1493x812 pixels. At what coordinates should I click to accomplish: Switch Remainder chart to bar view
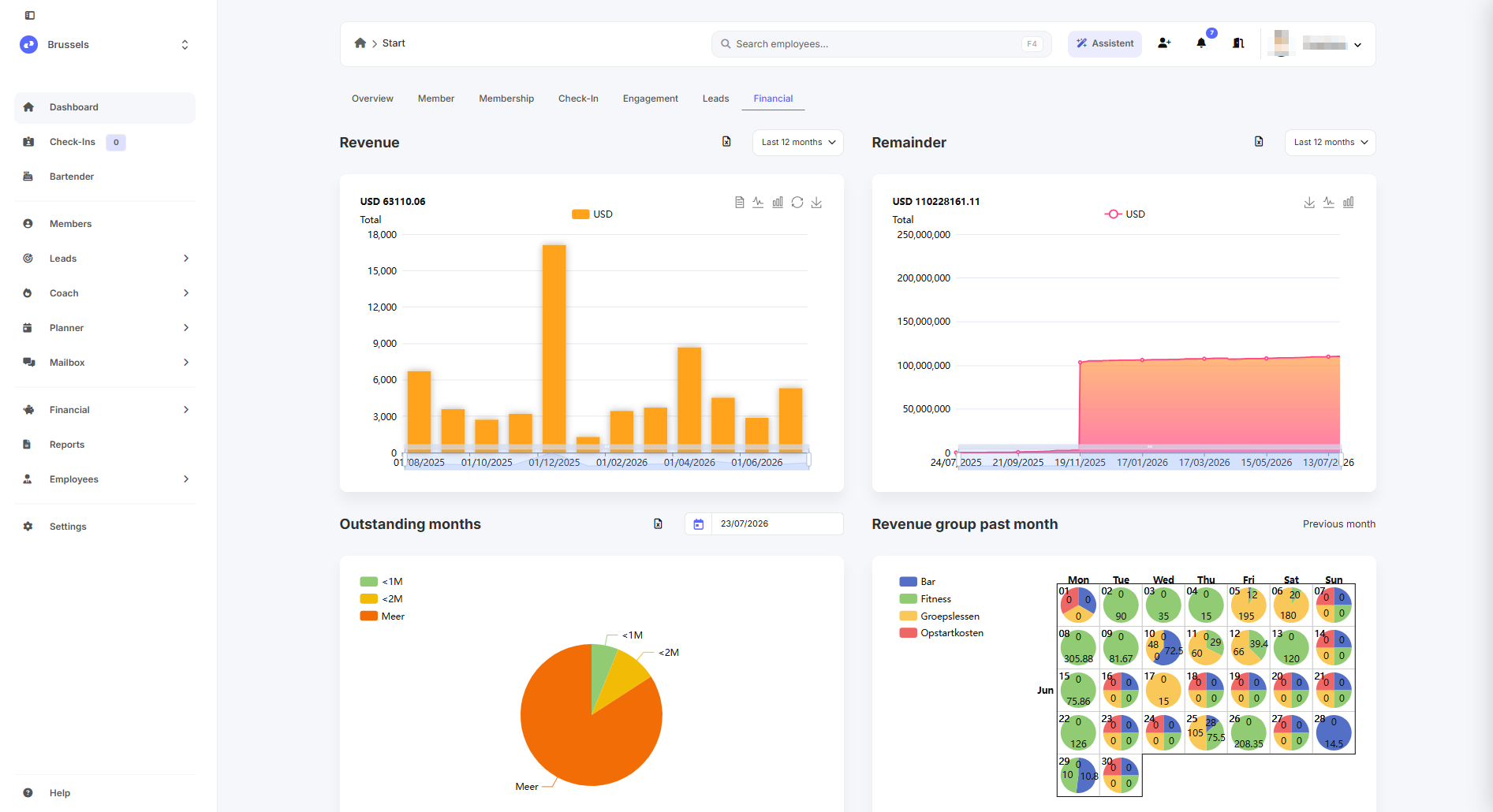click(x=1349, y=203)
